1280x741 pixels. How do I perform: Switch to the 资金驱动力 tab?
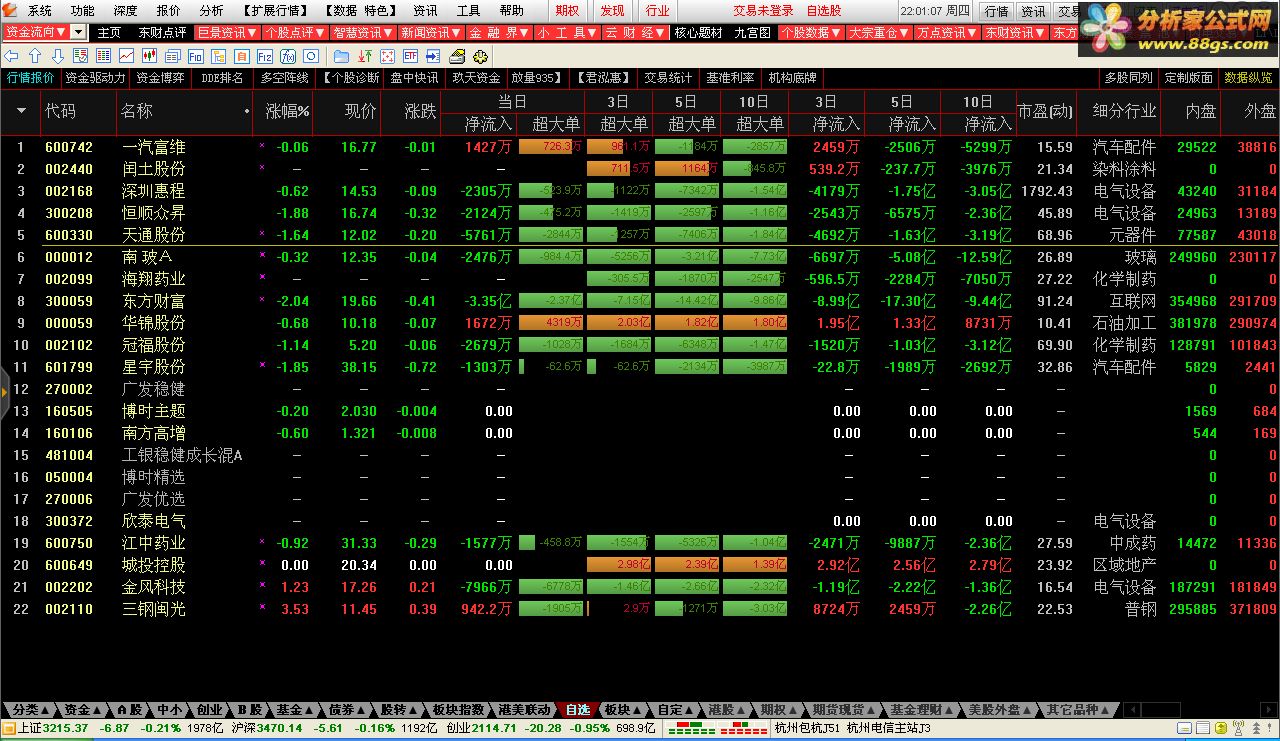point(95,78)
